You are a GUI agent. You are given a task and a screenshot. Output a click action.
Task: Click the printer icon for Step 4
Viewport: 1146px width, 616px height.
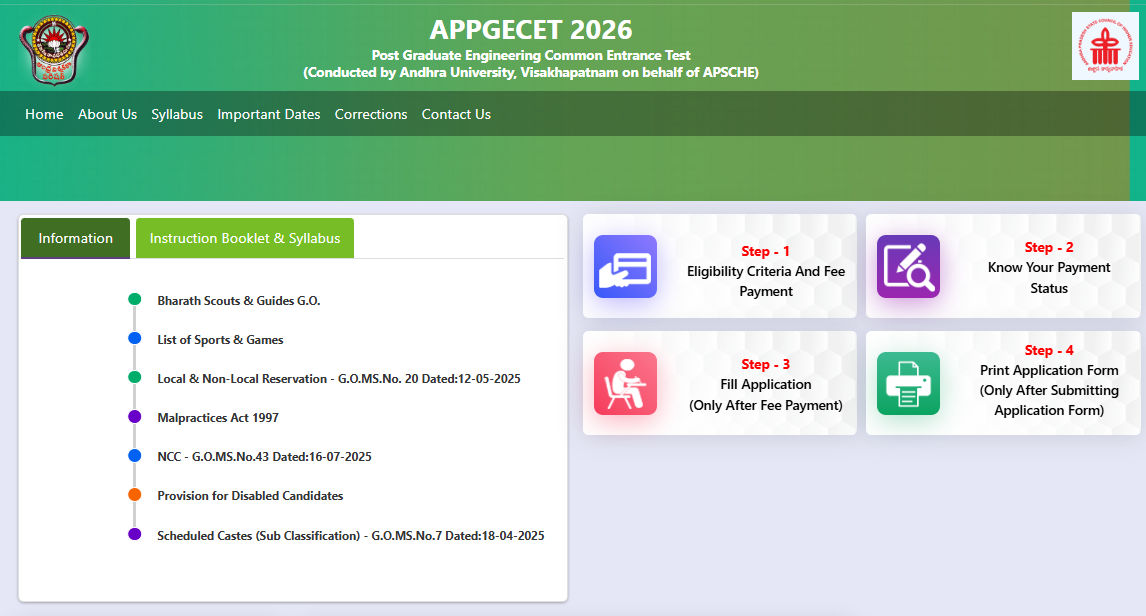(x=908, y=383)
